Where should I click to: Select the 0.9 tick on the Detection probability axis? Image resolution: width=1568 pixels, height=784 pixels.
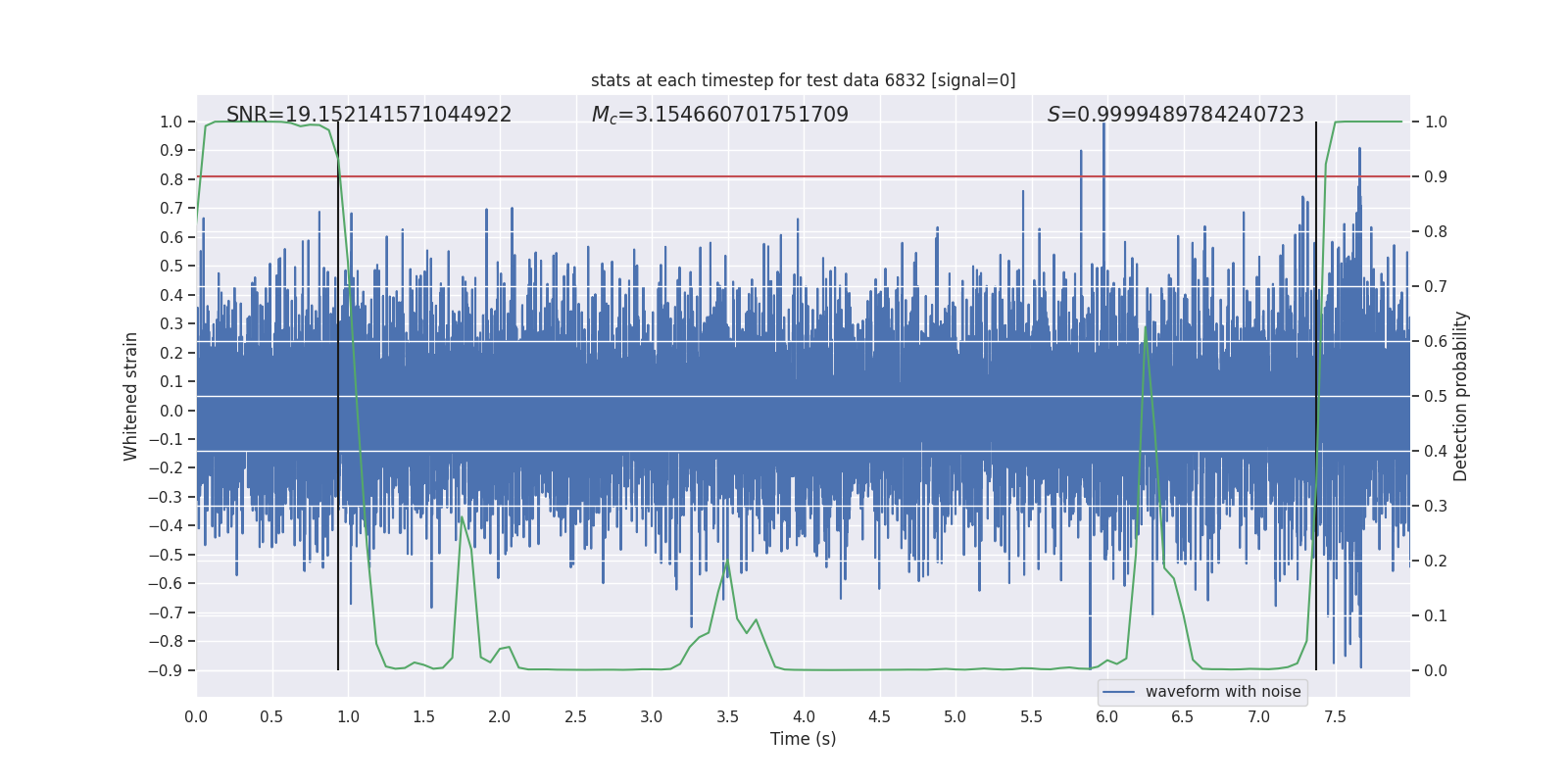(x=1436, y=177)
